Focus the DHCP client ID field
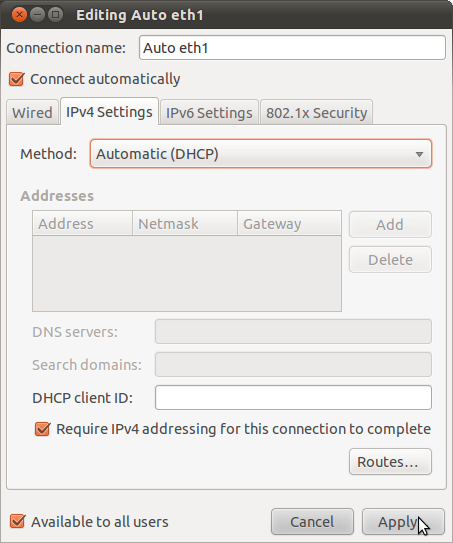Viewport: 453px width, 543px height. tap(293, 398)
